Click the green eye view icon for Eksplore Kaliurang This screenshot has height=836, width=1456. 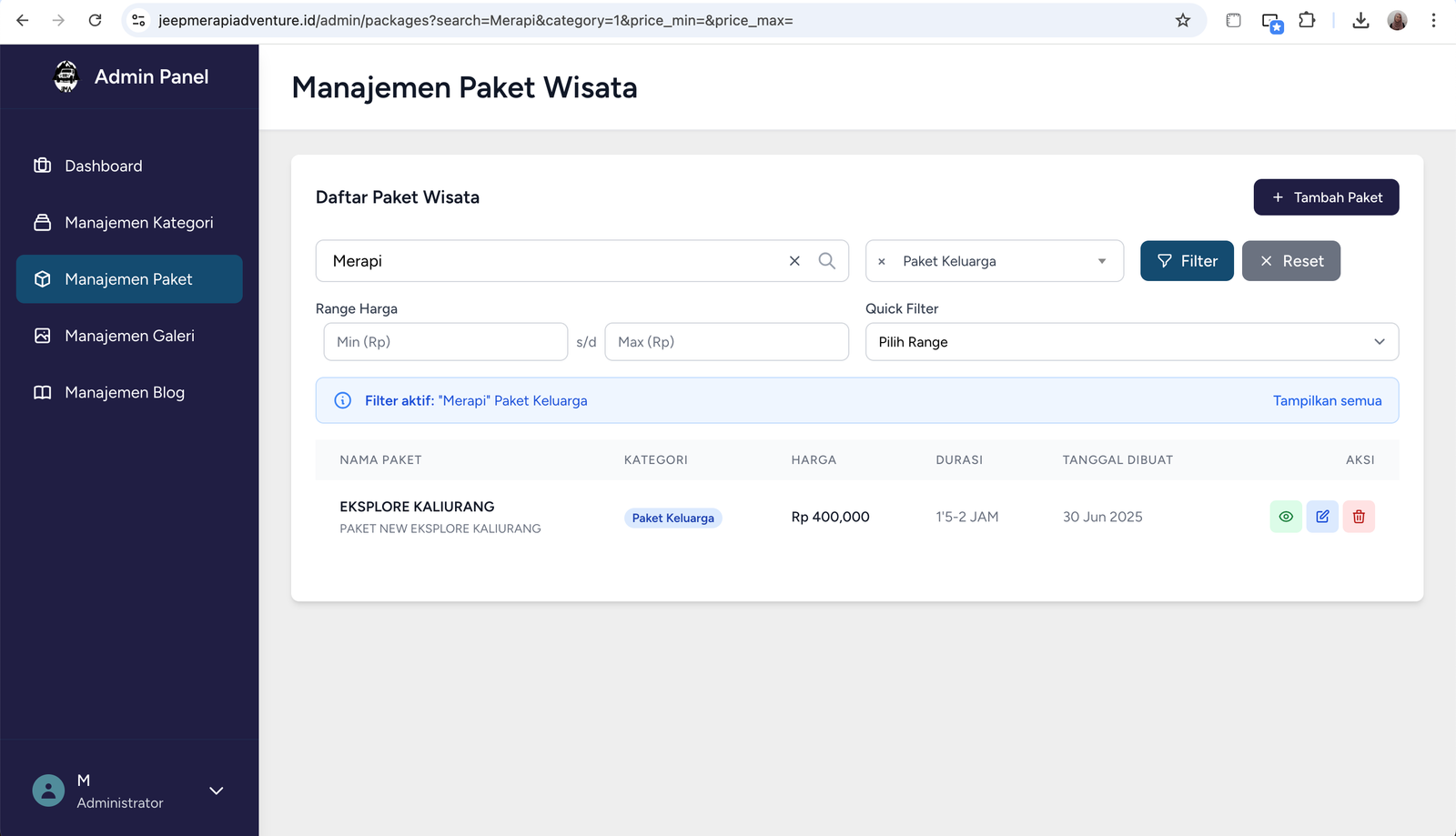click(x=1285, y=517)
